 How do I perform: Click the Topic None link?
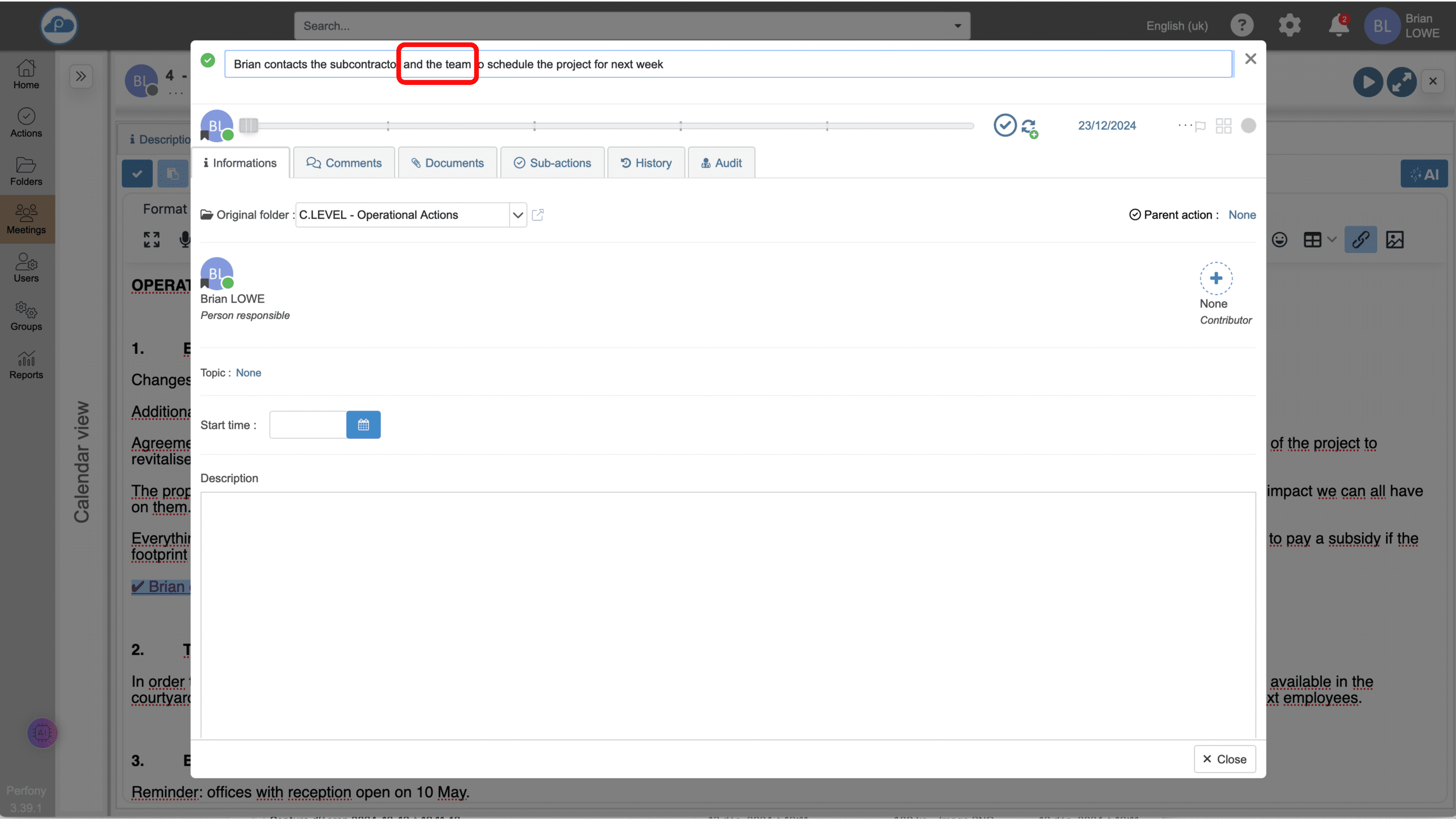[x=248, y=373]
